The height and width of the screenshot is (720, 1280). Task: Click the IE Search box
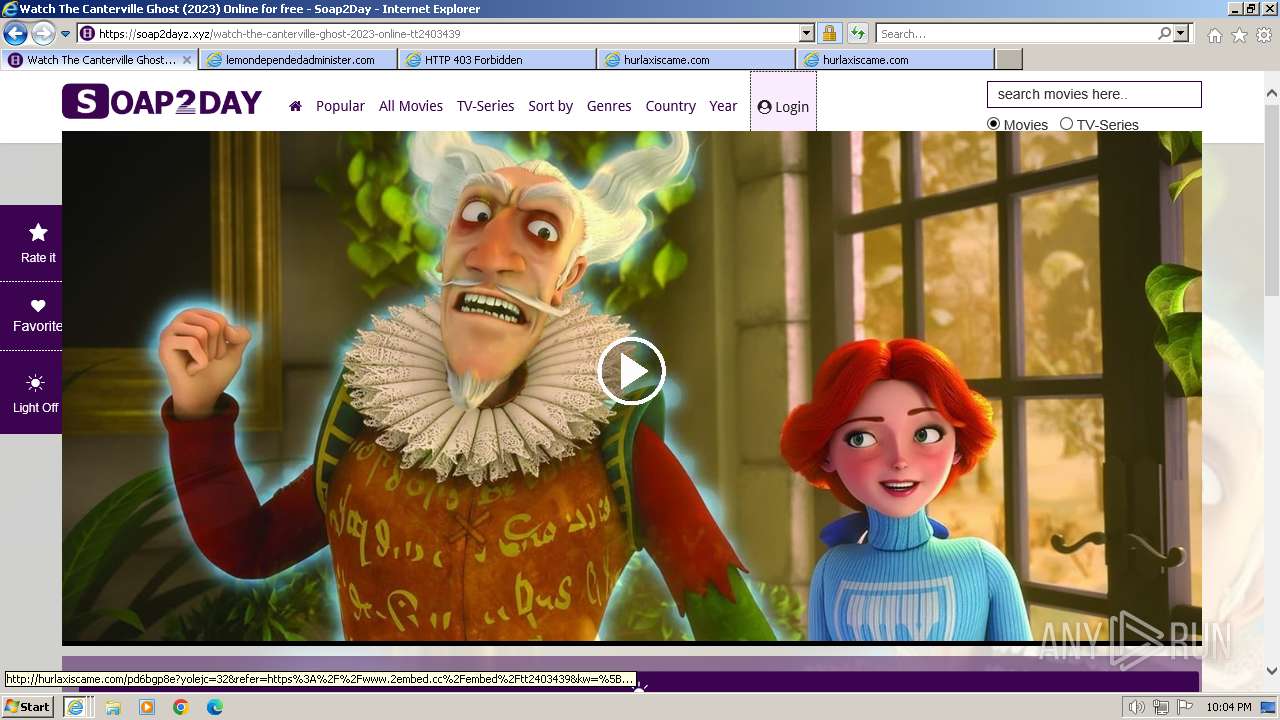(1015, 33)
